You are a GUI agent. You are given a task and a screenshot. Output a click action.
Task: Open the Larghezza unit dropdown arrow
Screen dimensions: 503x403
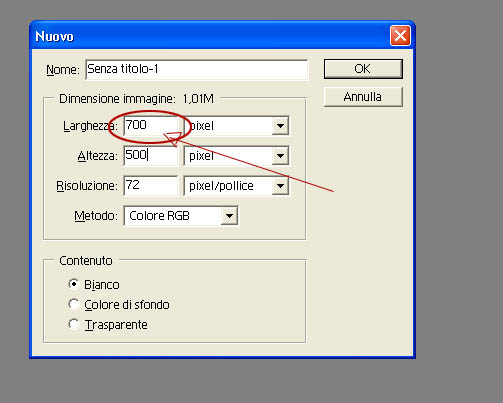(280, 126)
